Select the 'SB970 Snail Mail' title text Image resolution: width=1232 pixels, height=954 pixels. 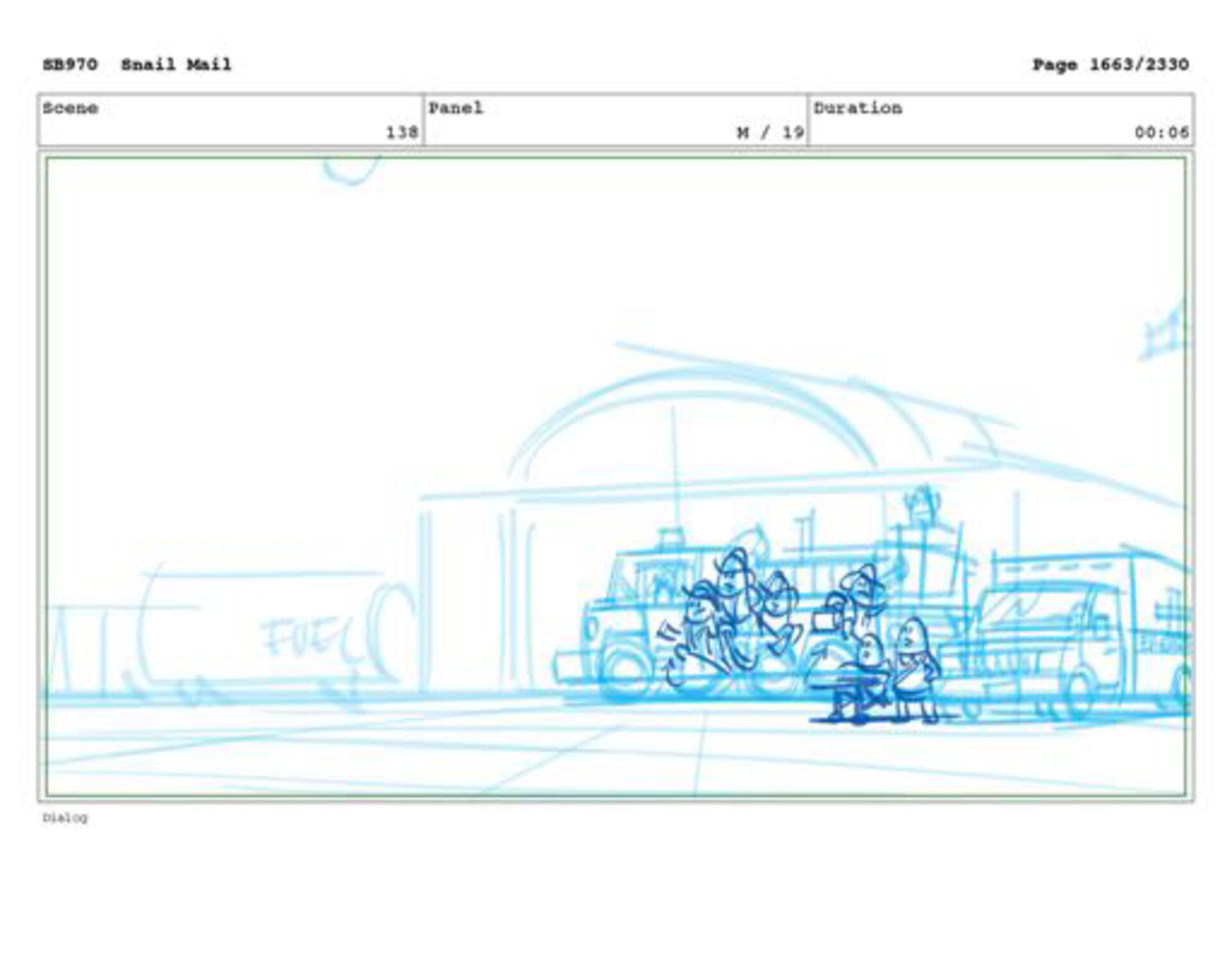click(x=137, y=65)
